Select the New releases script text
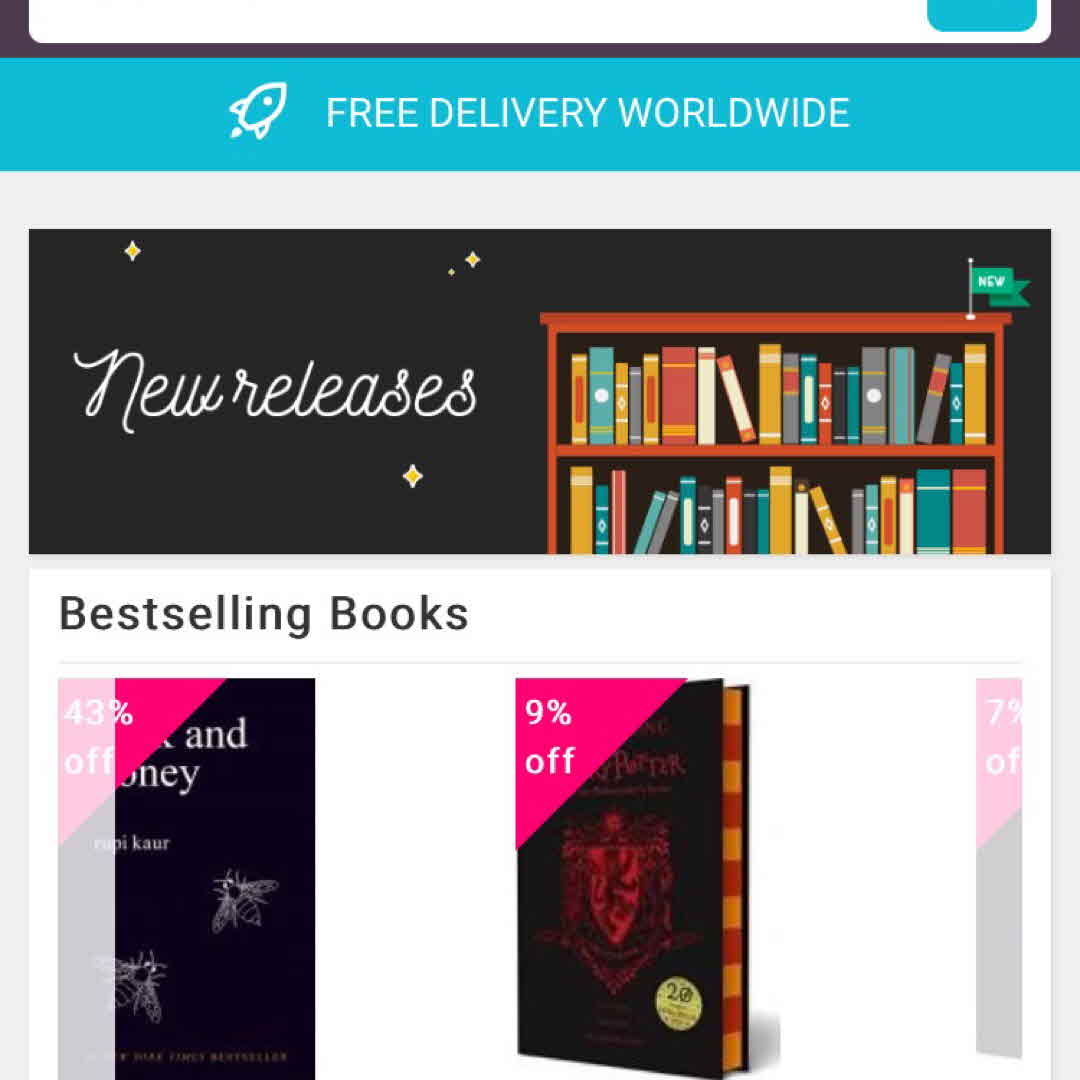The width and height of the screenshot is (1080, 1080). tap(275, 391)
